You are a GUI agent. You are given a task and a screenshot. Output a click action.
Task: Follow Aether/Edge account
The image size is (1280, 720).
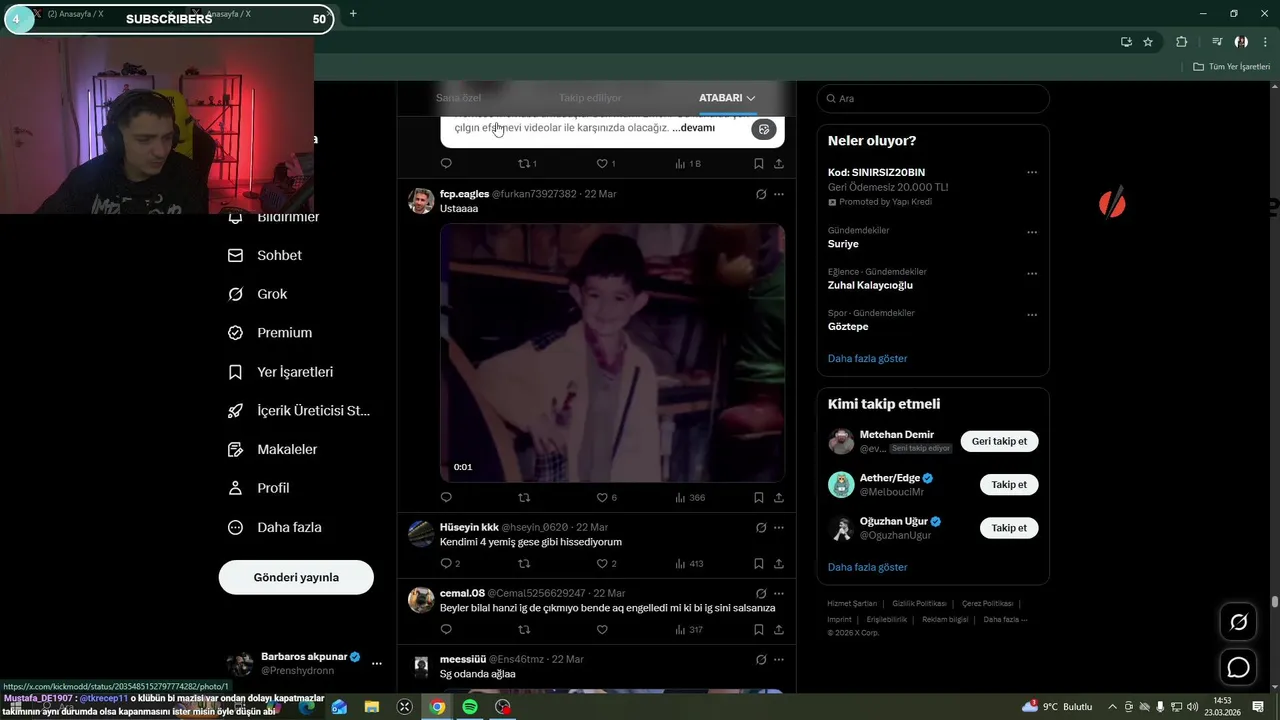(x=1009, y=484)
